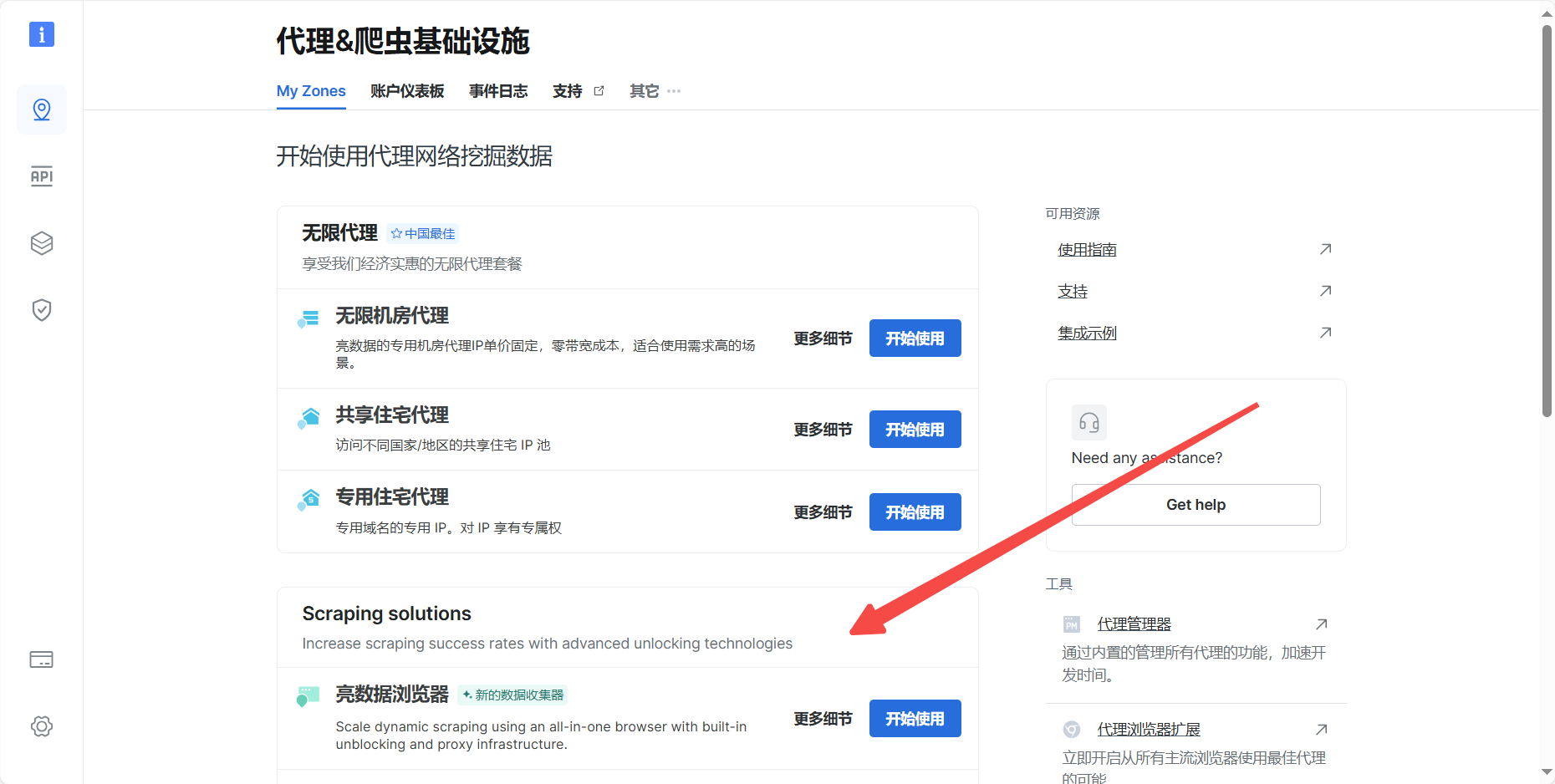Viewport: 1555px width, 784px height.
Task: Click the blue info icon in sidebar
Action: (42, 34)
